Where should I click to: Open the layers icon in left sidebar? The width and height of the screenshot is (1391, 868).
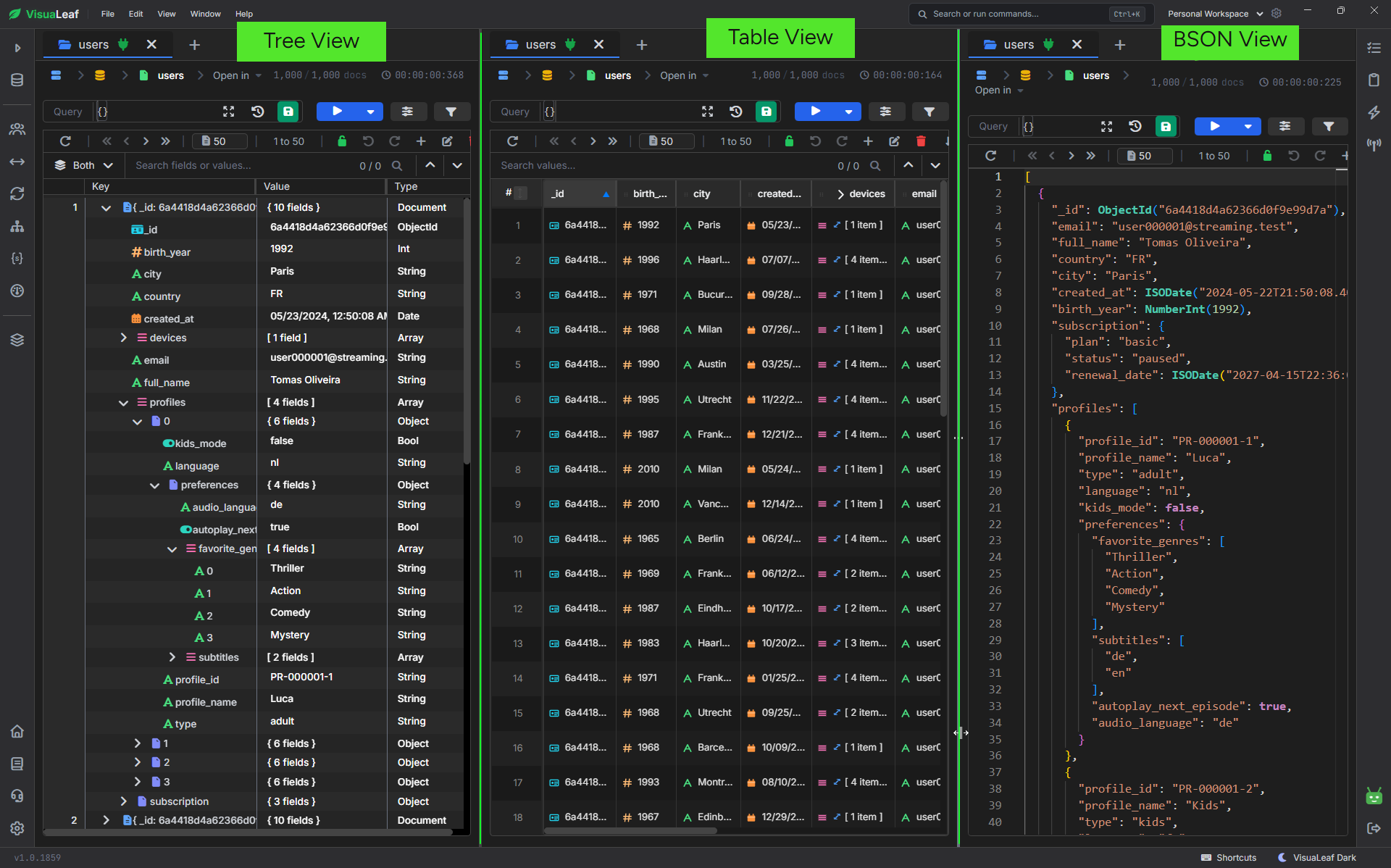click(x=17, y=340)
